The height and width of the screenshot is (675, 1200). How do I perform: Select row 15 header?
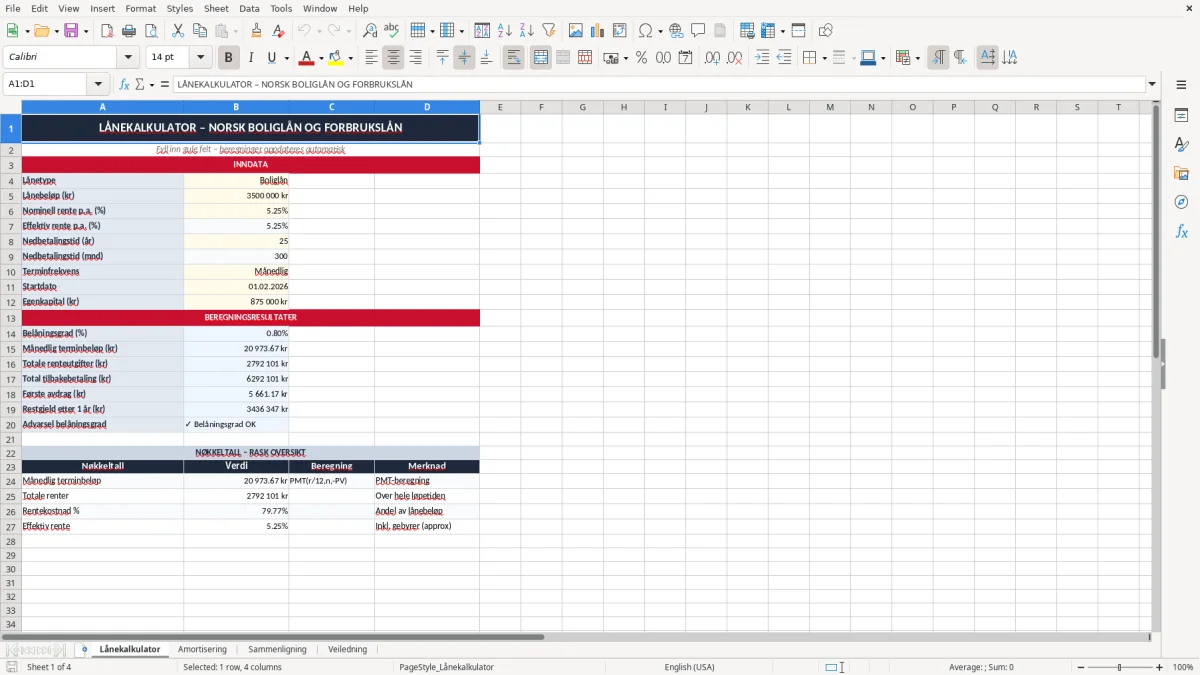[11, 349]
